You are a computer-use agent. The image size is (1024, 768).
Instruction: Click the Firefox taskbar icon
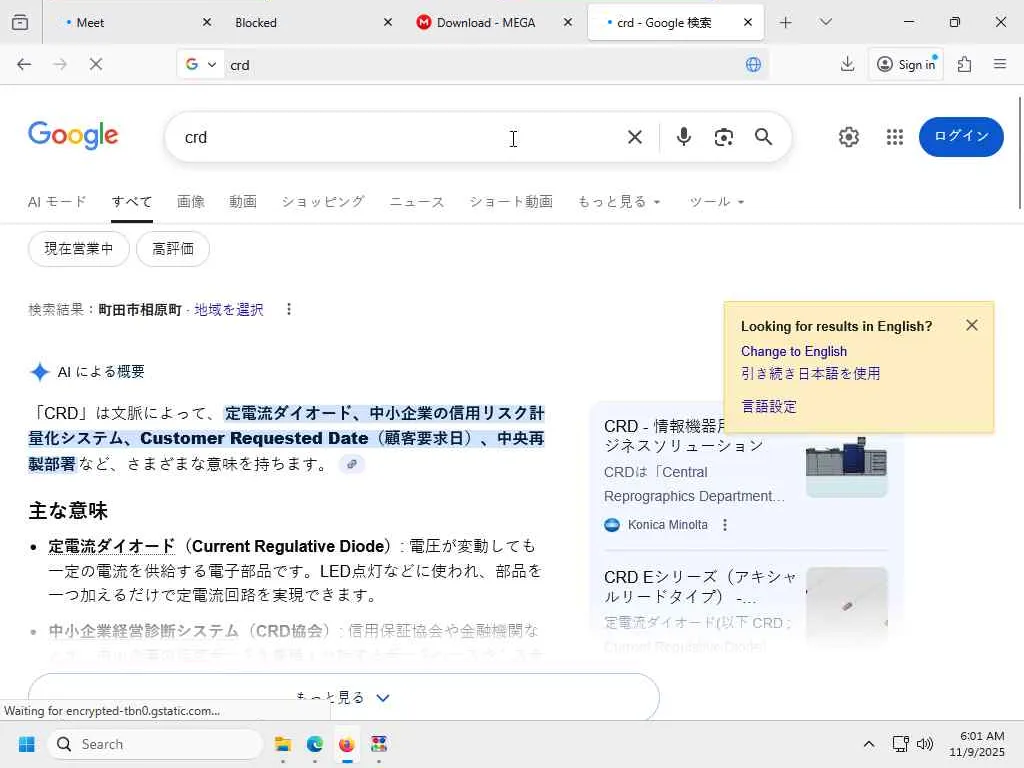tap(347, 744)
